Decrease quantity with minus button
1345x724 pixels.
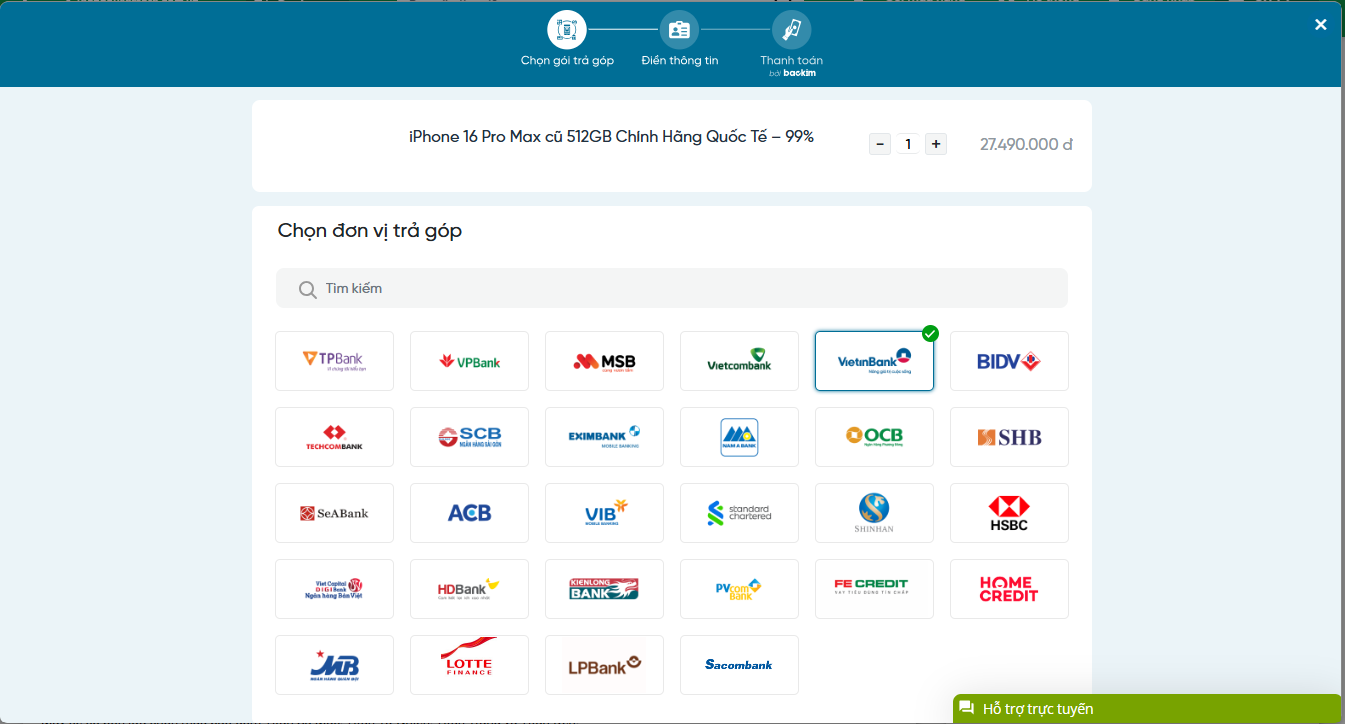pyautogui.click(x=880, y=144)
